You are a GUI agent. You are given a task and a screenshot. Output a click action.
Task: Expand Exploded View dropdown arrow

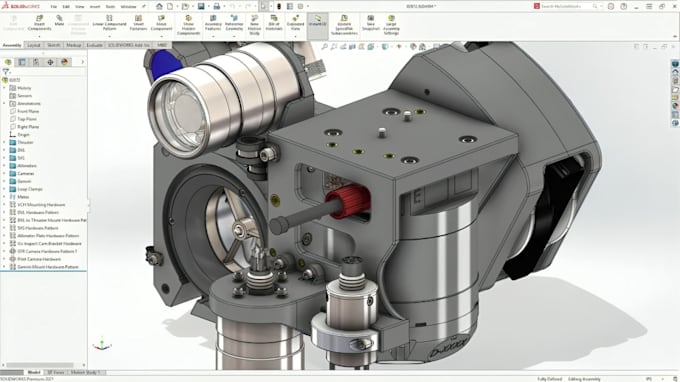[295, 36]
